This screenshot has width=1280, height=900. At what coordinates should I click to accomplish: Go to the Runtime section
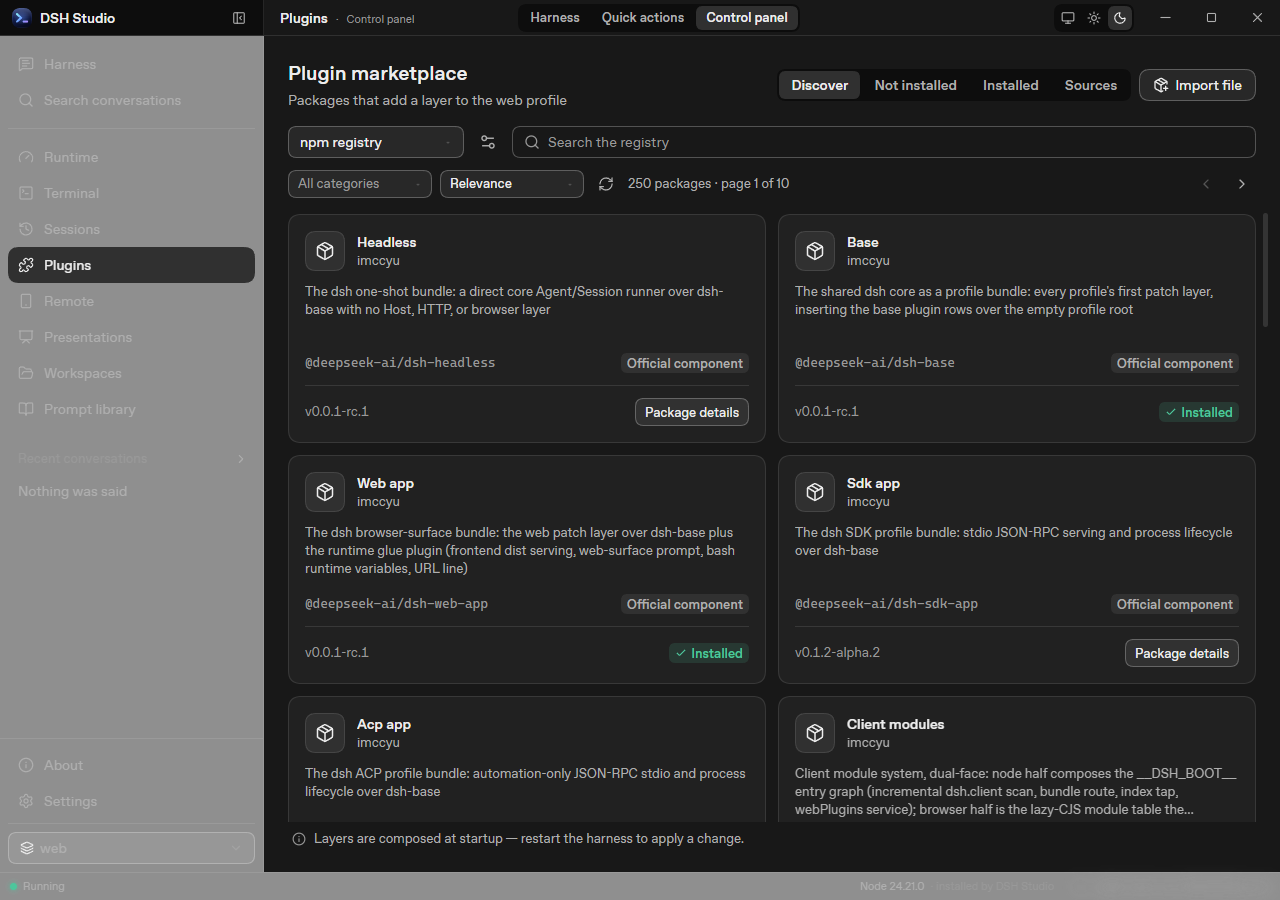coord(131,157)
